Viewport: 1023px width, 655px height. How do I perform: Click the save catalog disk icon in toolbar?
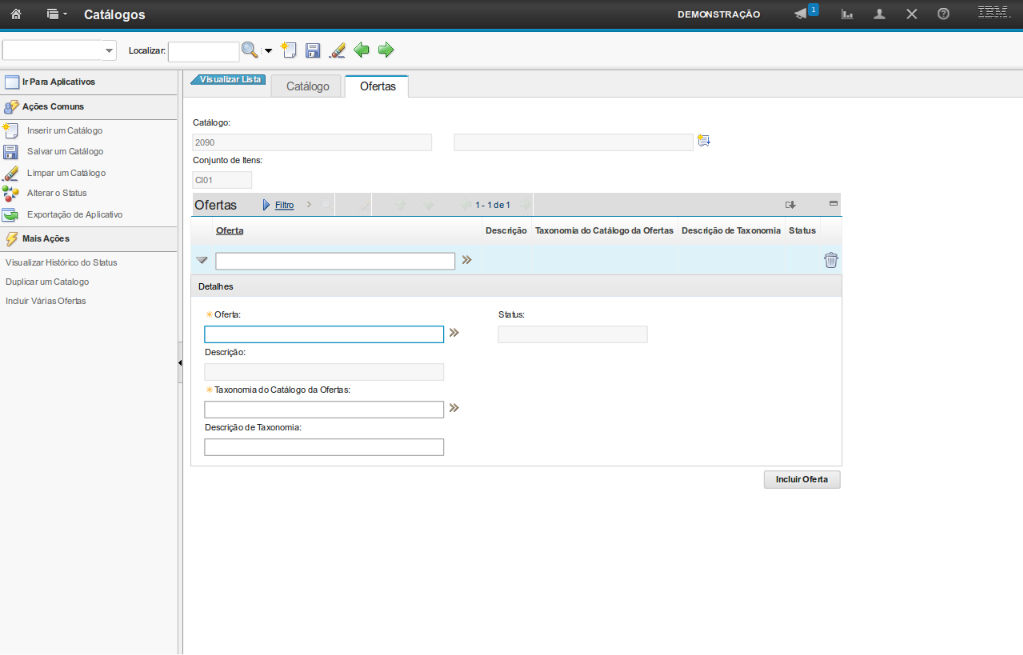[x=312, y=50]
